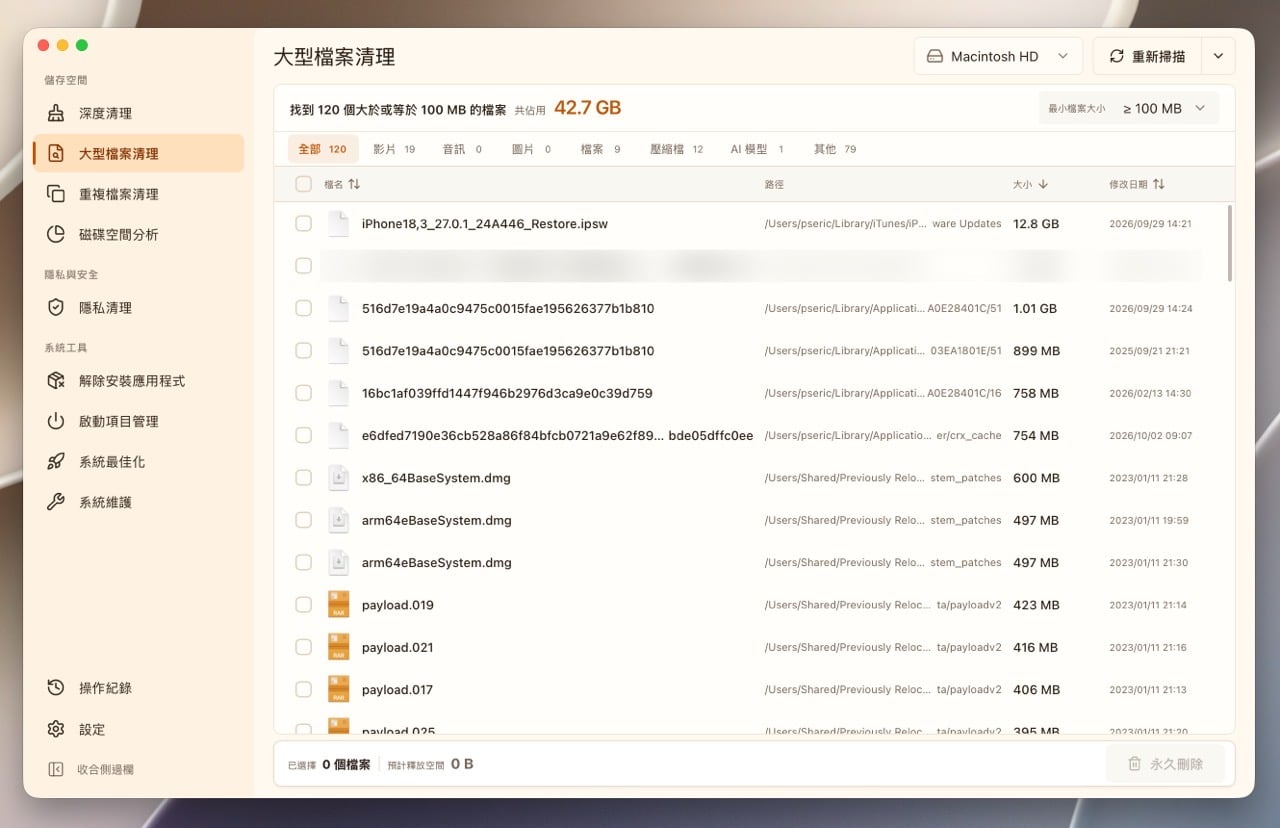The width and height of the screenshot is (1280, 828).
Task: Select the 全部 120 tab
Action: click(x=322, y=149)
